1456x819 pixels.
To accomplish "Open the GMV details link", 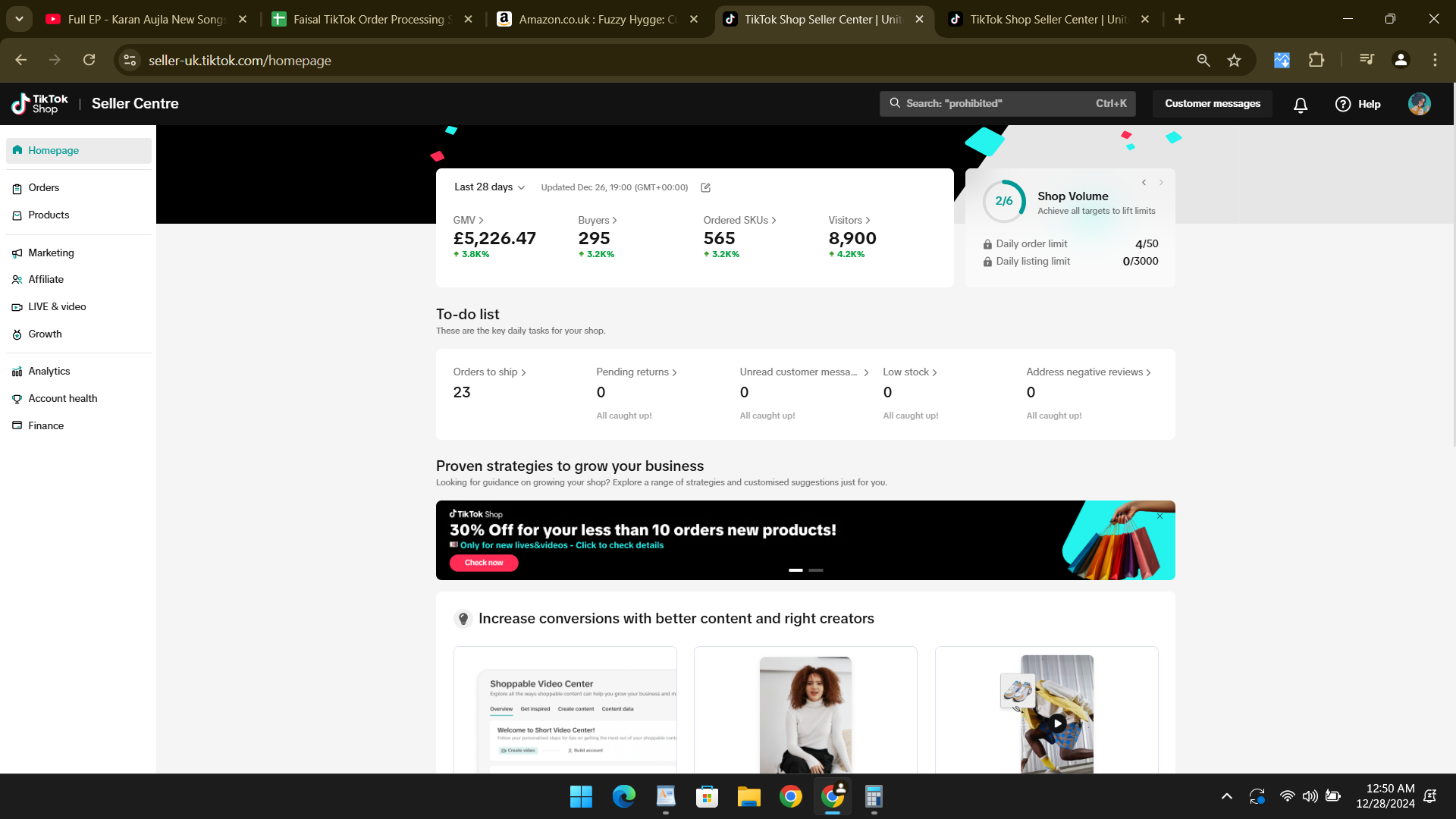I will click(x=468, y=220).
